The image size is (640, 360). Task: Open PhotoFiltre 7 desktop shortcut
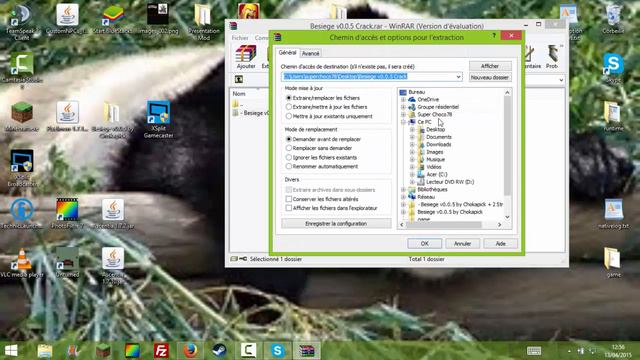click(x=67, y=213)
